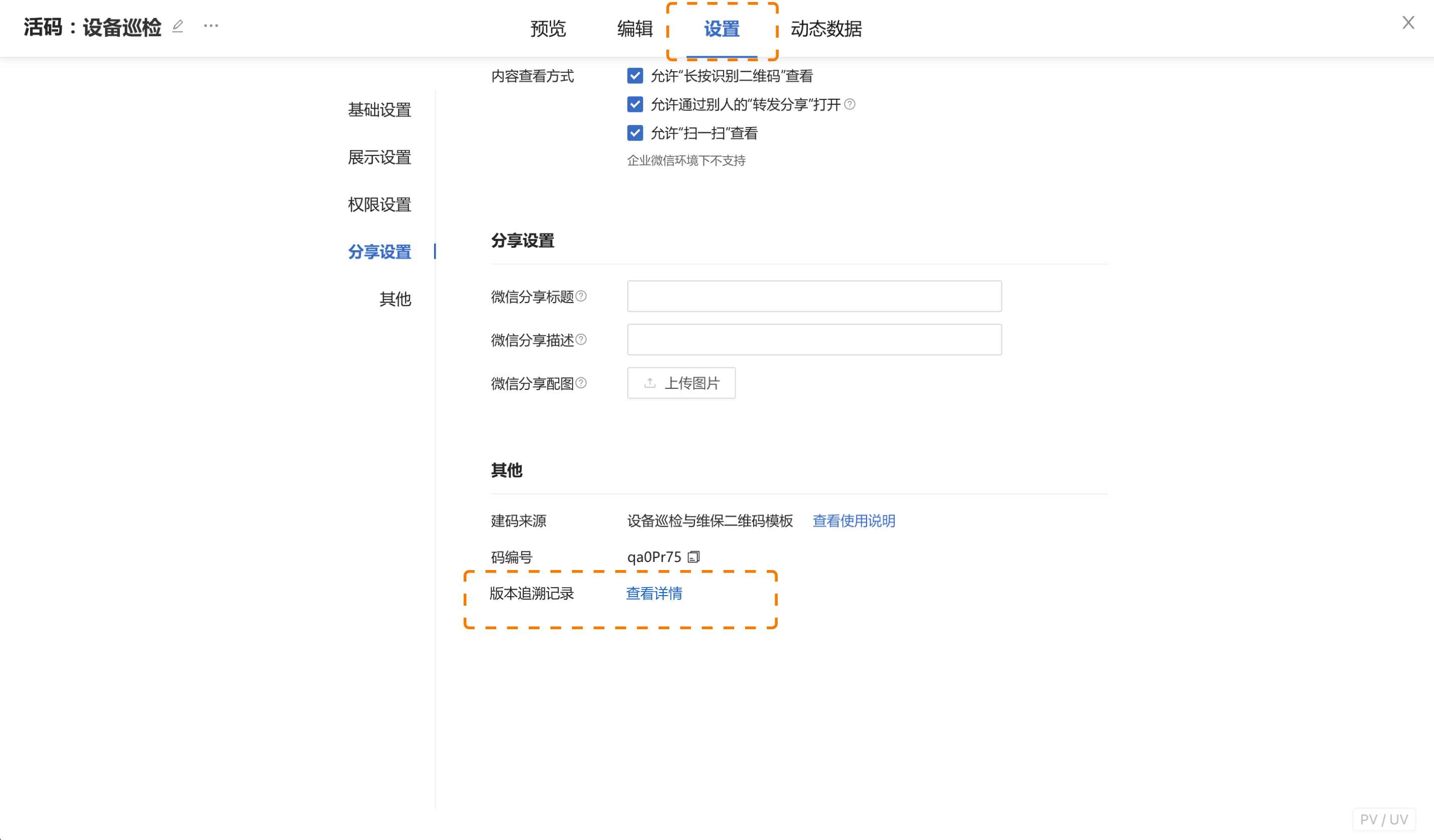Open the help tooltip next to 微信分享配图
The width and height of the screenshot is (1434, 840).
581,382
